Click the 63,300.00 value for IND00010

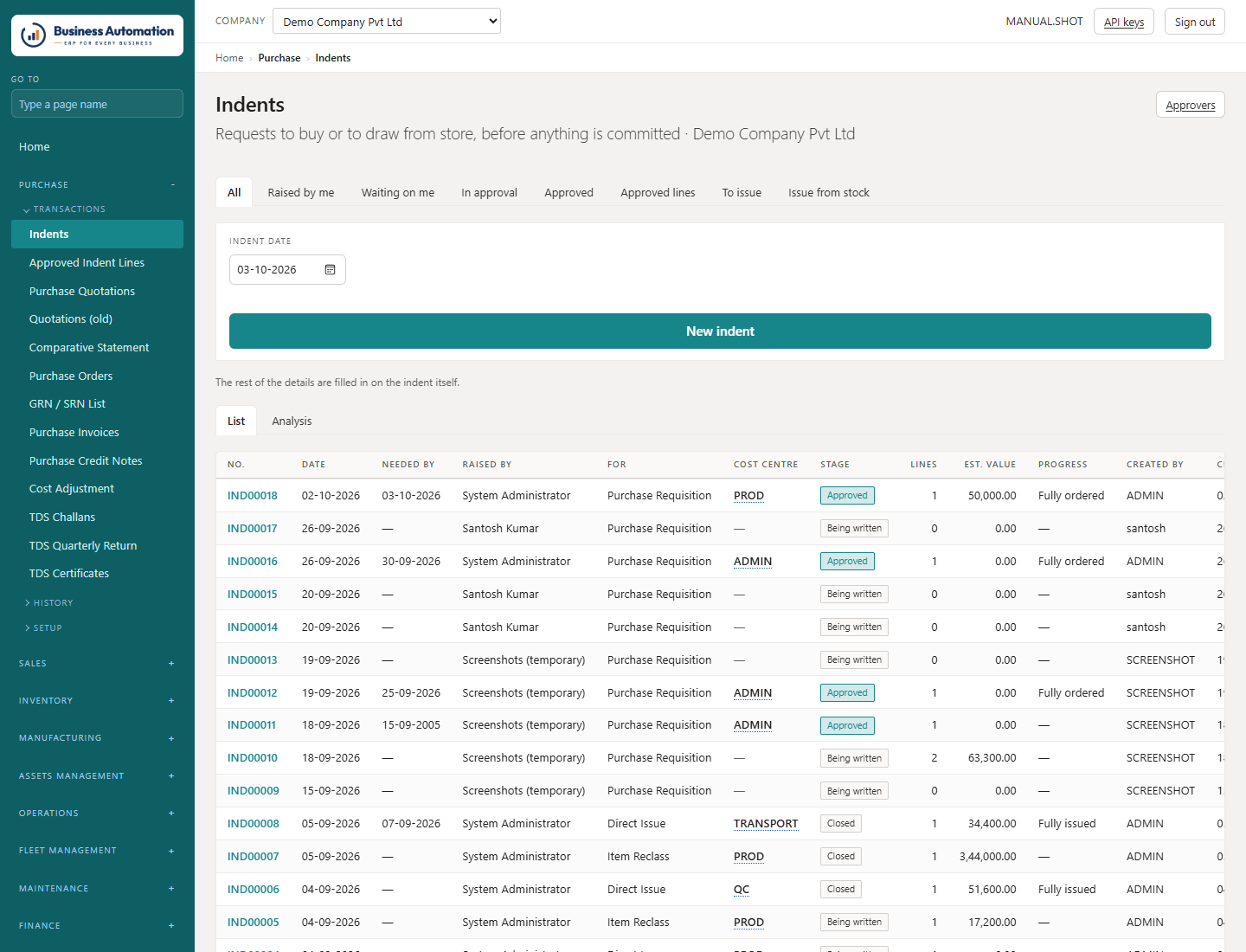point(992,758)
